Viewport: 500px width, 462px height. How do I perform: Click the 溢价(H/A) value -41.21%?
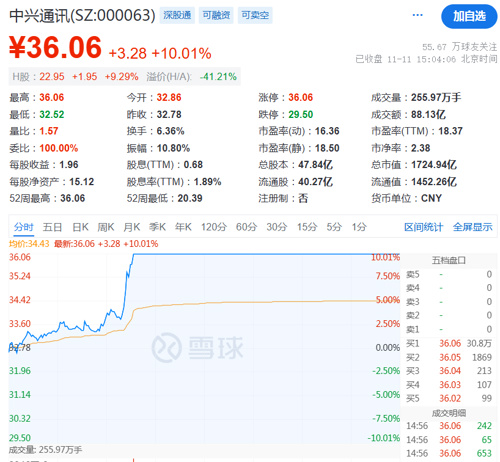click(218, 77)
